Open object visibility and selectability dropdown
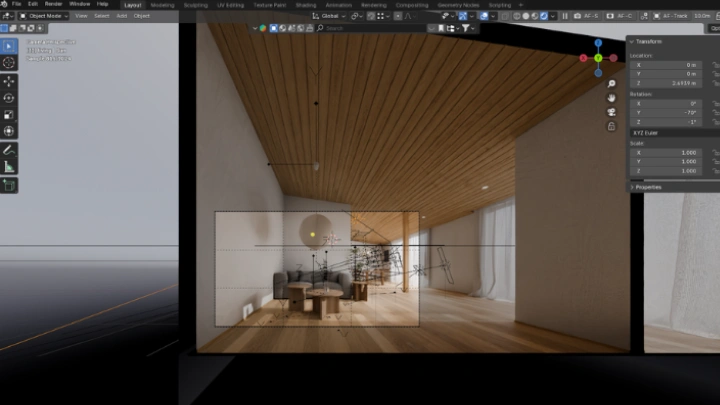The width and height of the screenshot is (720, 405). click(447, 16)
